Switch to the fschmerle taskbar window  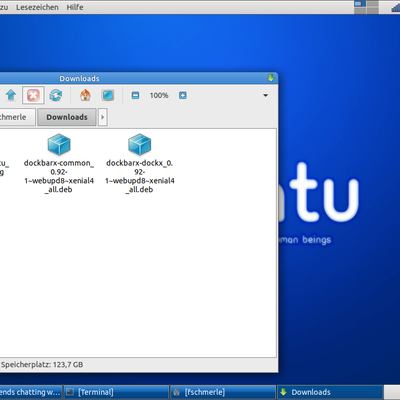[x=223, y=392]
